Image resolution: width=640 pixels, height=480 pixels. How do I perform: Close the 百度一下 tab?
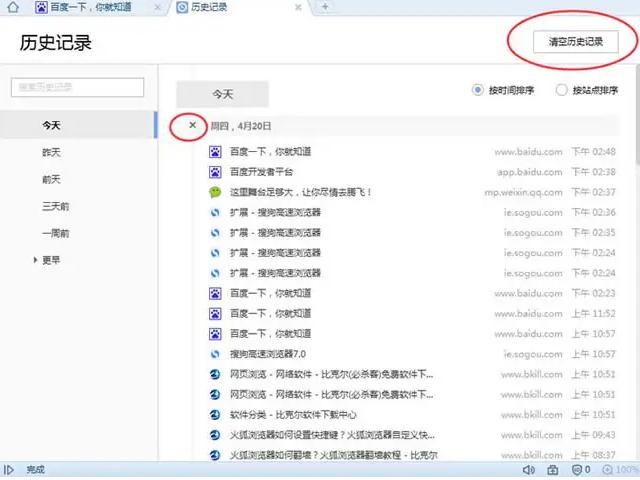[x=158, y=7]
